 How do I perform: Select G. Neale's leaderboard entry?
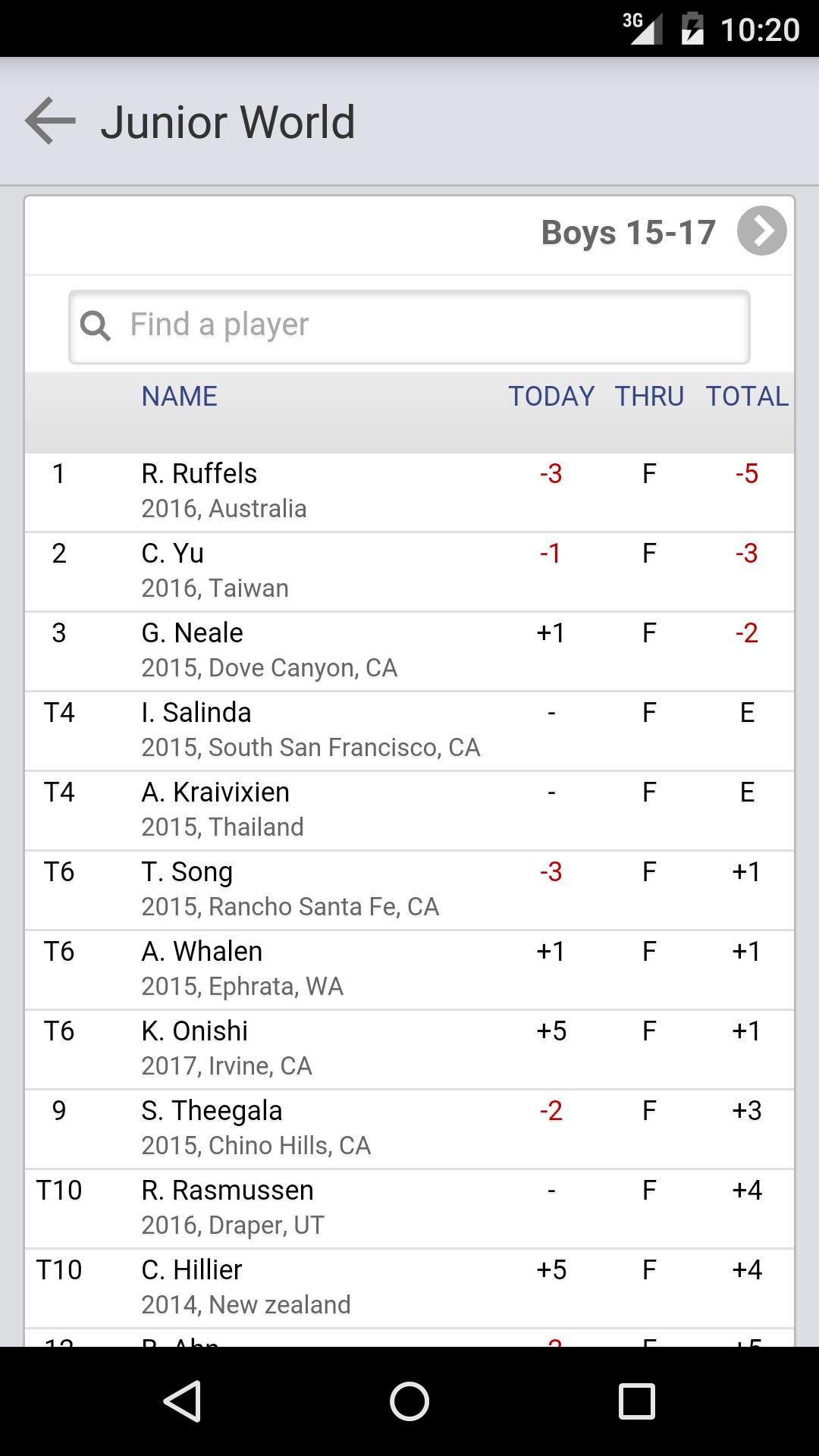coord(409,651)
